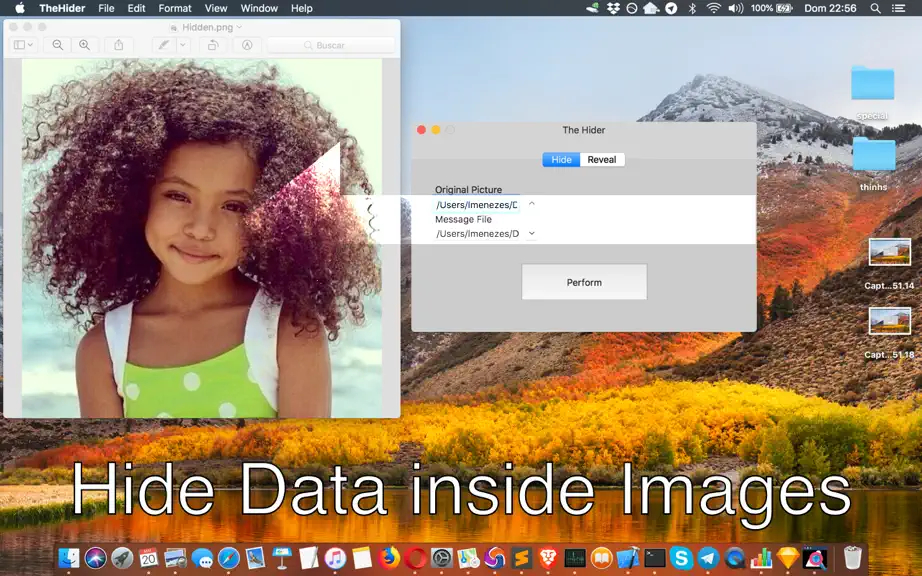Click the Buscar search field
This screenshot has width=922, height=576.
pos(331,45)
